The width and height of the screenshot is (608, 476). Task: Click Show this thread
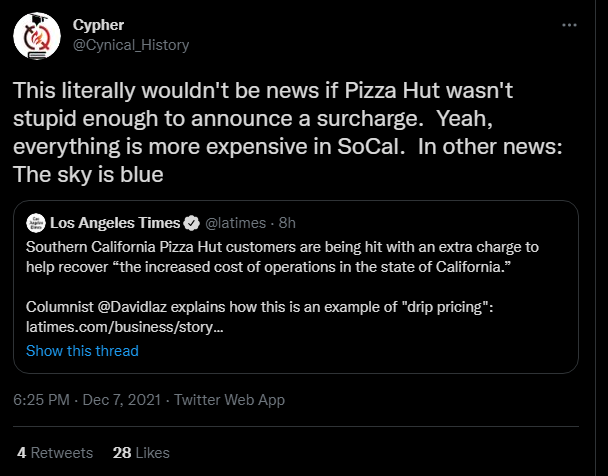(82, 351)
